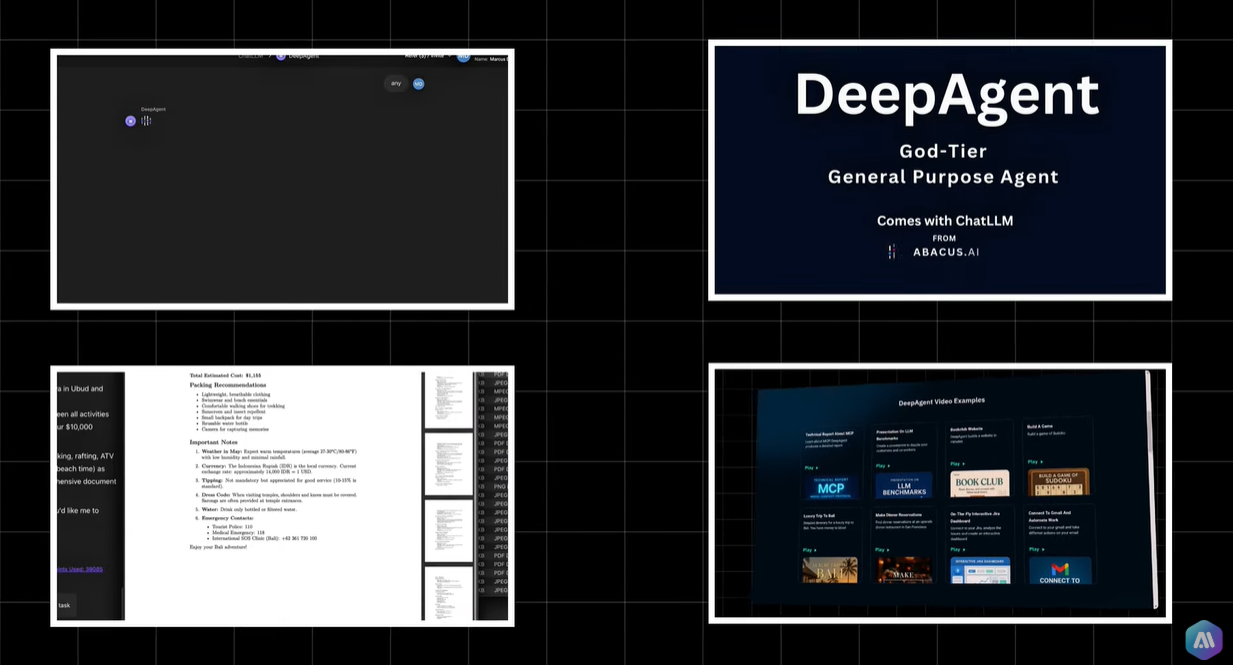This screenshot has width=1233, height=665.
Task: Click the 'Total Estimated Cost' line
Action: tap(225, 375)
